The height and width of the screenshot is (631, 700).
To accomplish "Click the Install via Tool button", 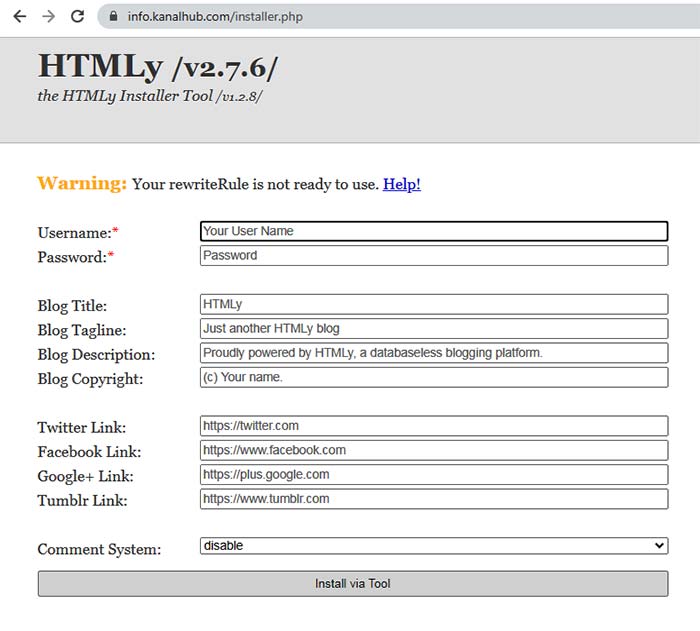I will pyautogui.click(x=353, y=584).
